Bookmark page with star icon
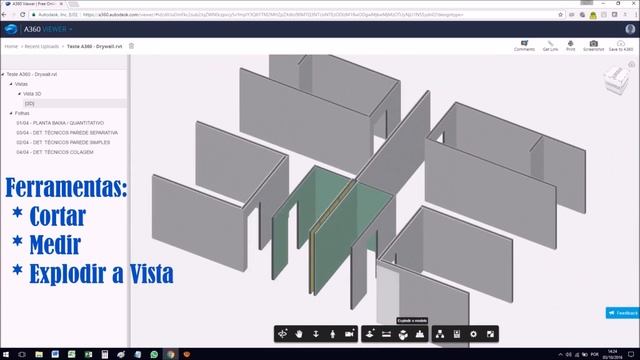 [560, 15]
